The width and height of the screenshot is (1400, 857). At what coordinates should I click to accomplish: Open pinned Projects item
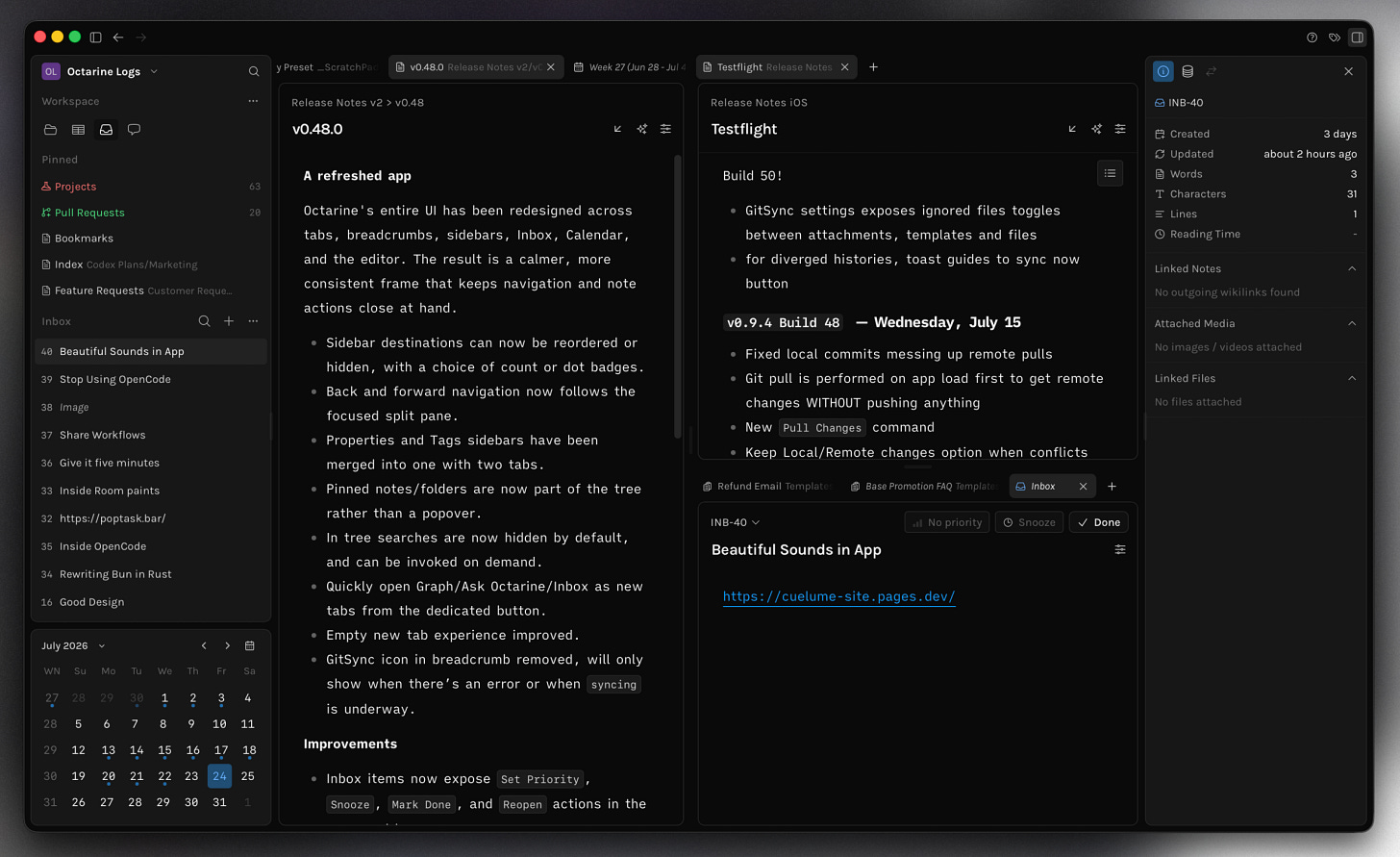tap(151, 187)
